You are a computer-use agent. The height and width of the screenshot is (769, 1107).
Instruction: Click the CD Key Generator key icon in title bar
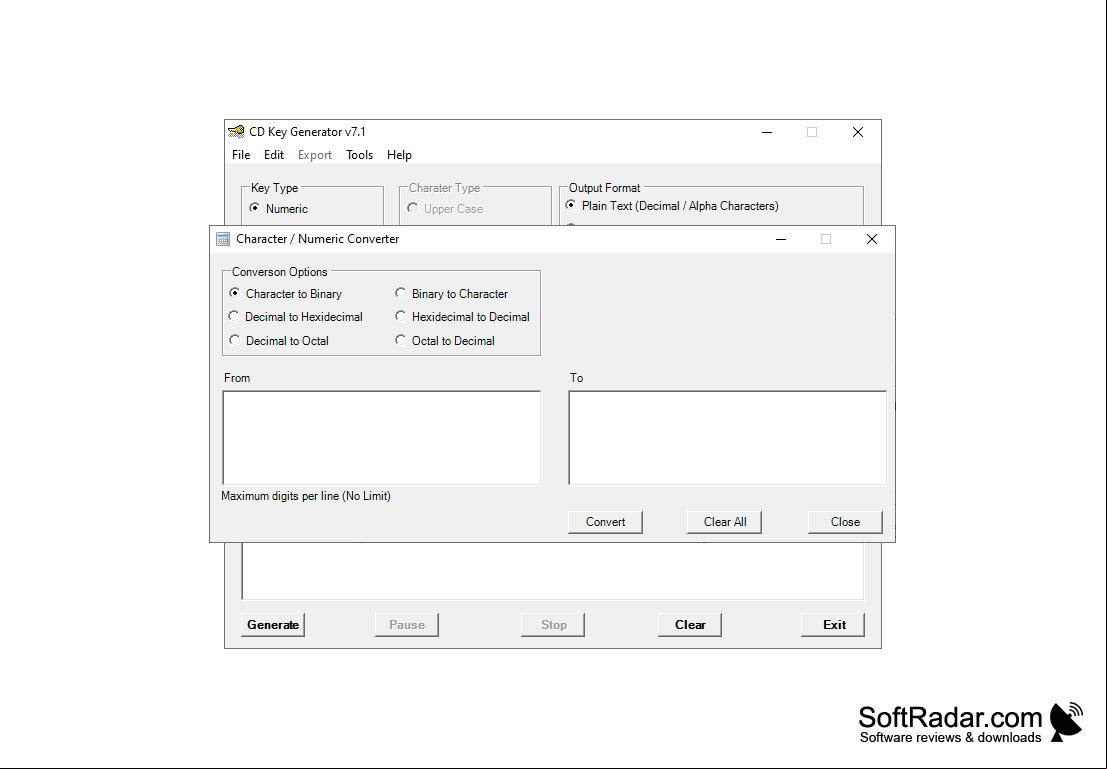[236, 132]
